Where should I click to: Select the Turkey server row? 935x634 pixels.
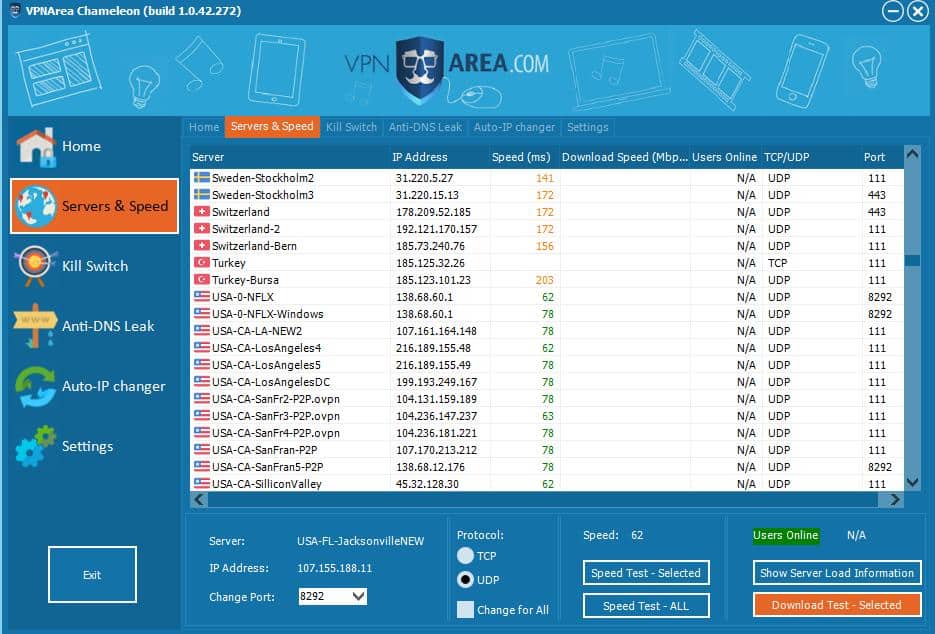[547, 263]
